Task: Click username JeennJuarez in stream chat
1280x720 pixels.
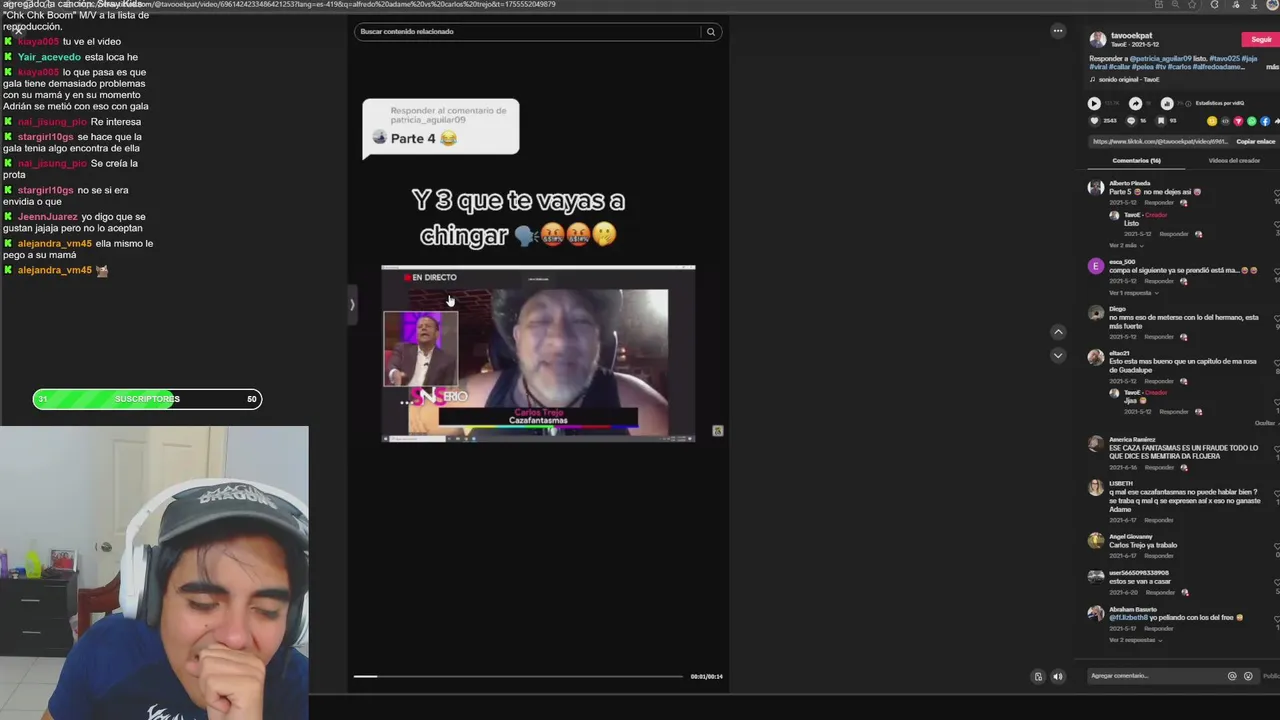Action: 47,217
